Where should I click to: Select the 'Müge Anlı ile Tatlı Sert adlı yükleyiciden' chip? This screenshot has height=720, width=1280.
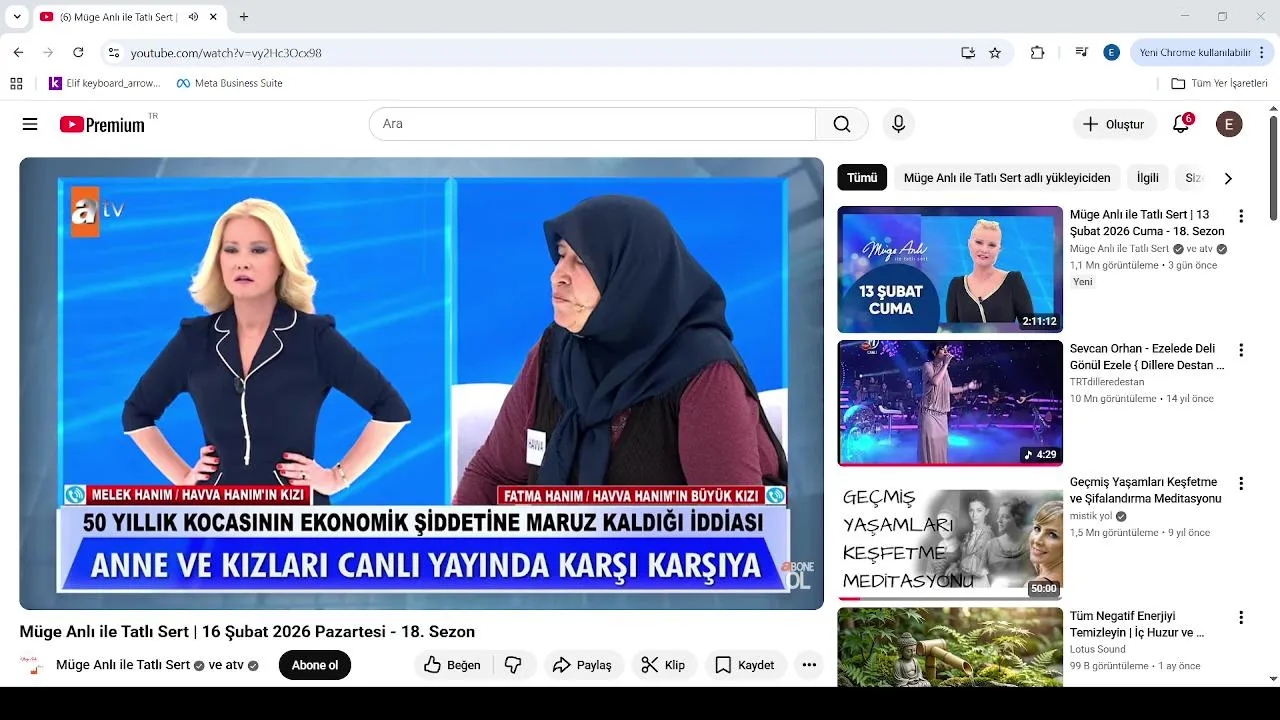point(1007,178)
